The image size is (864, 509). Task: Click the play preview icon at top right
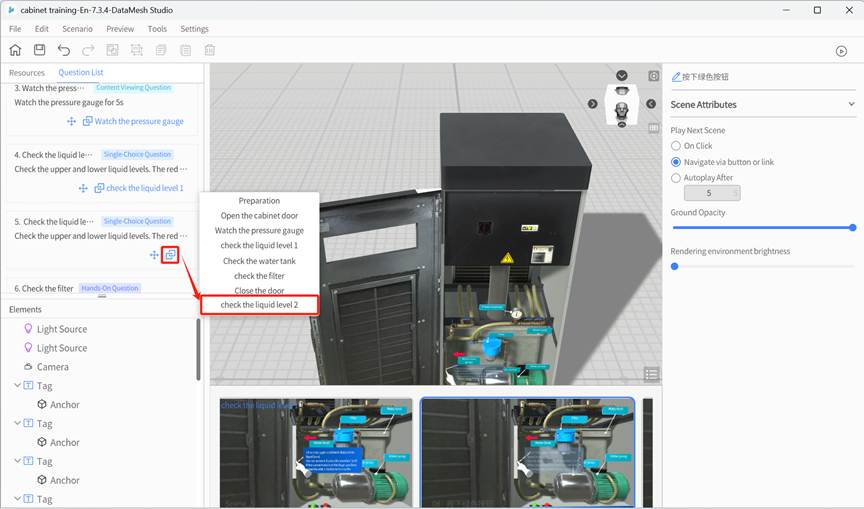pos(841,51)
